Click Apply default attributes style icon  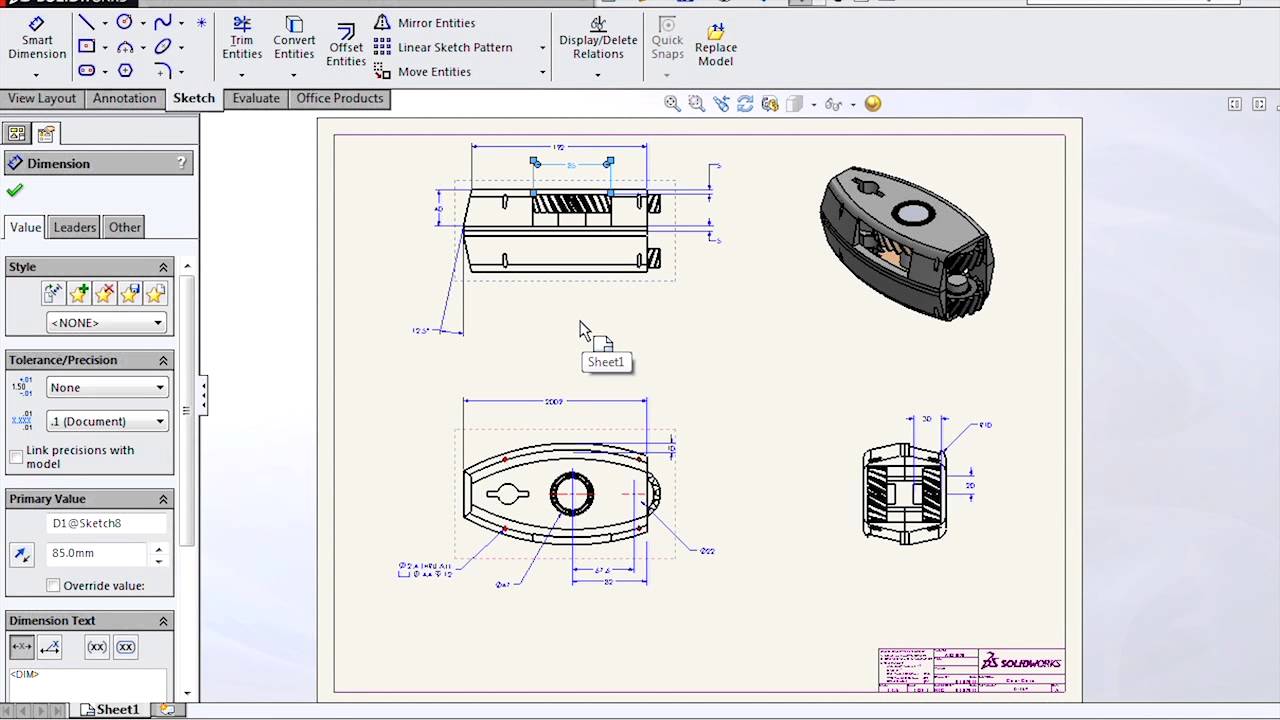click(53, 293)
